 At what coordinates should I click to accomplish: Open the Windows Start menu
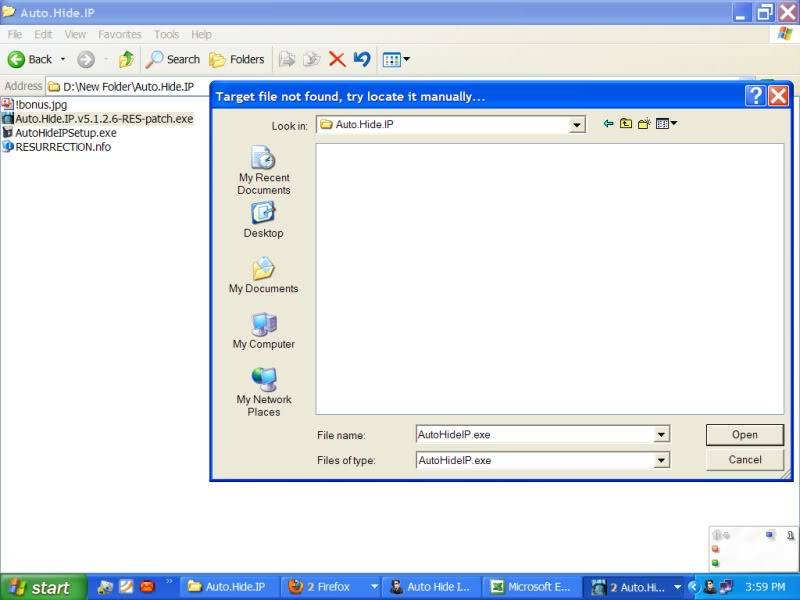coord(43,587)
